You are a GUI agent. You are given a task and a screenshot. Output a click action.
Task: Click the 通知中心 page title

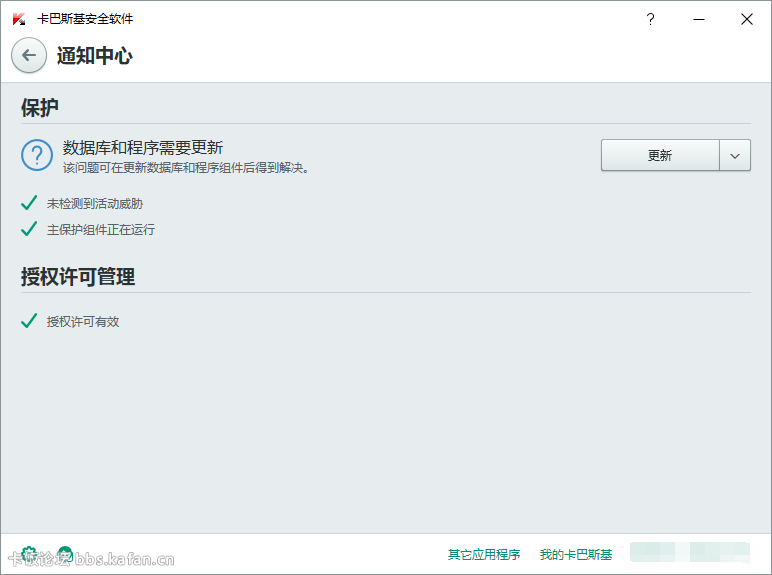tap(95, 55)
